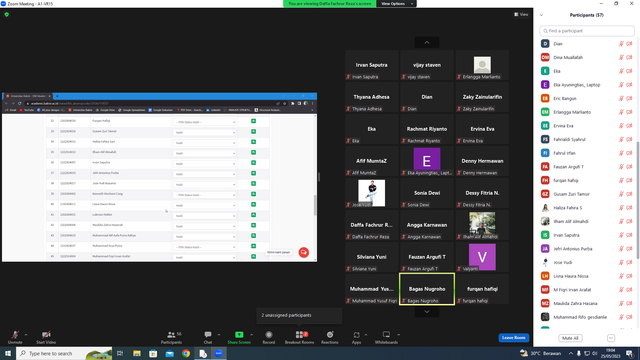
Task: Expand chat options arrow next to Chat
Action: click(219, 335)
